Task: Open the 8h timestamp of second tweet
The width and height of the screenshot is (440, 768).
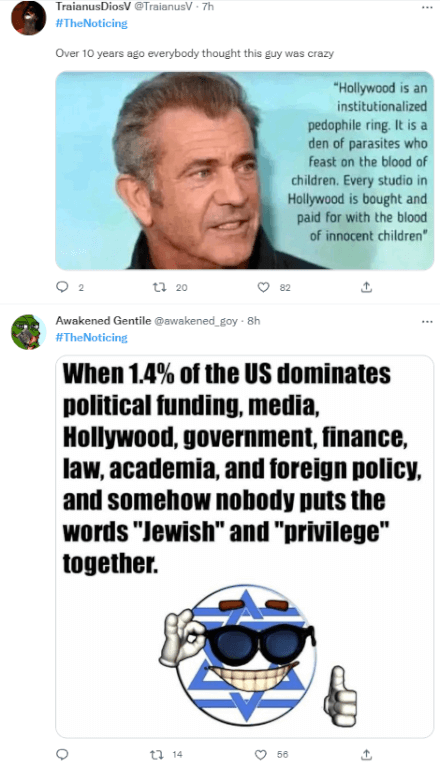Action: (254, 321)
